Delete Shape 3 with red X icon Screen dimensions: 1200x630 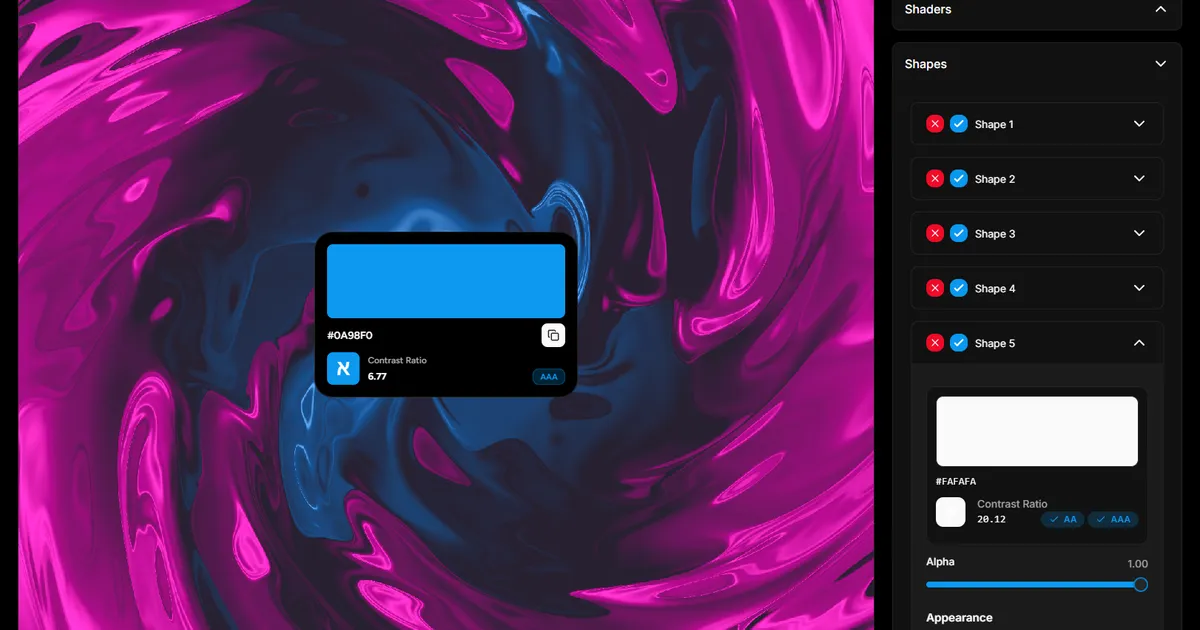click(x=935, y=233)
